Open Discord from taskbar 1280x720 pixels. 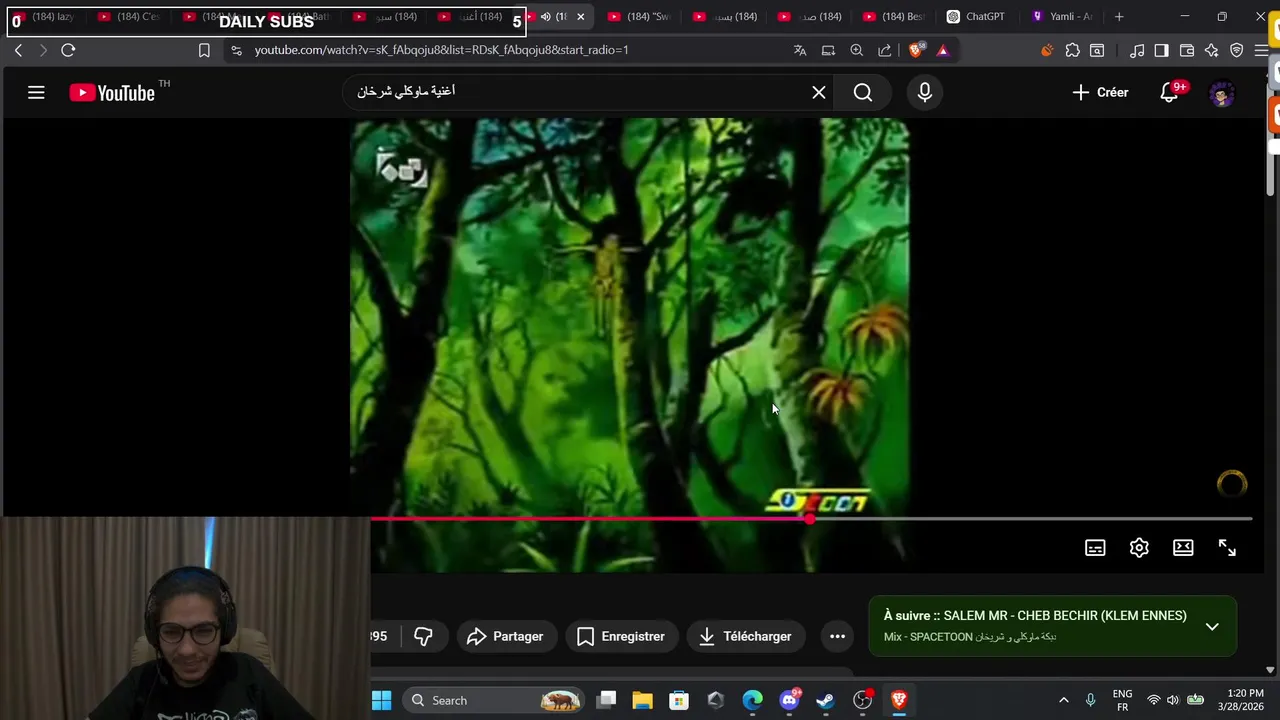789,700
